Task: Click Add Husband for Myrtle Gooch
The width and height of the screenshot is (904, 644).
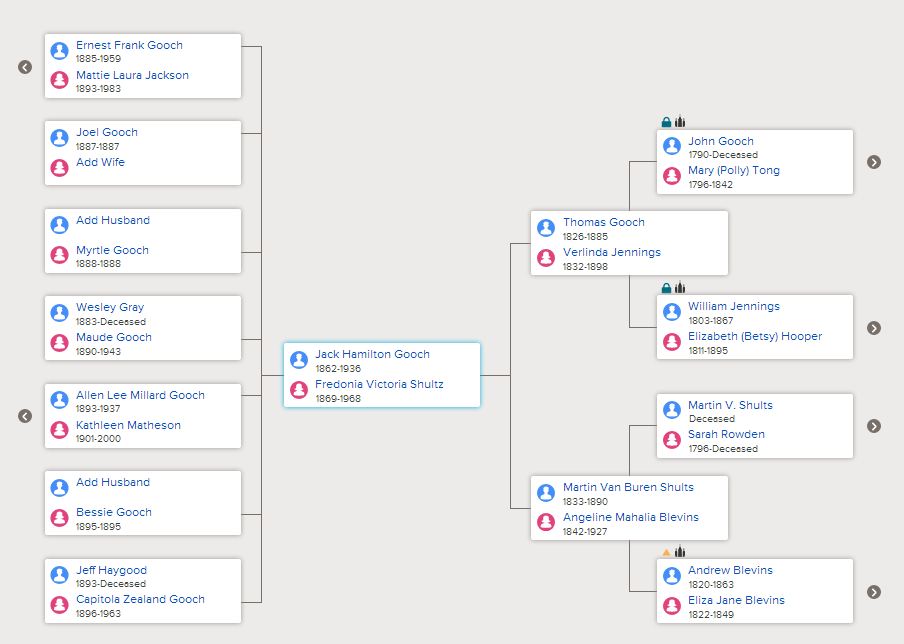Action: (x=113, y=220)
